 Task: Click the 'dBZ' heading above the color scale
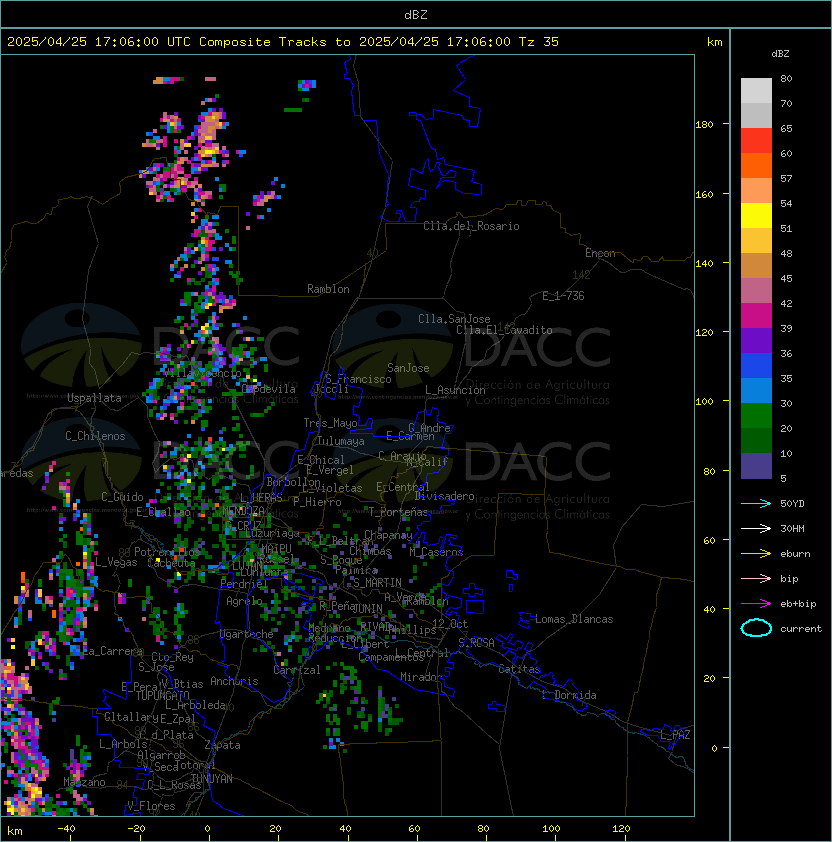(780, 54)
